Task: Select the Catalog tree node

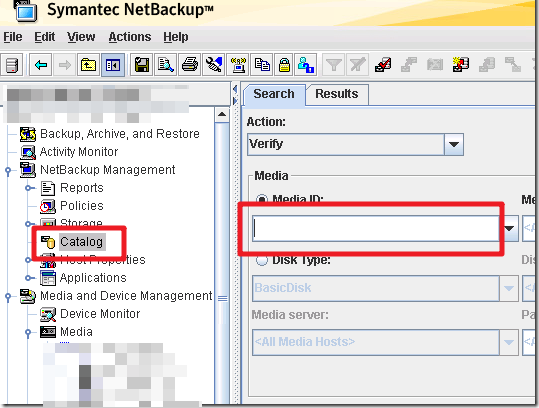Action: 81,242
